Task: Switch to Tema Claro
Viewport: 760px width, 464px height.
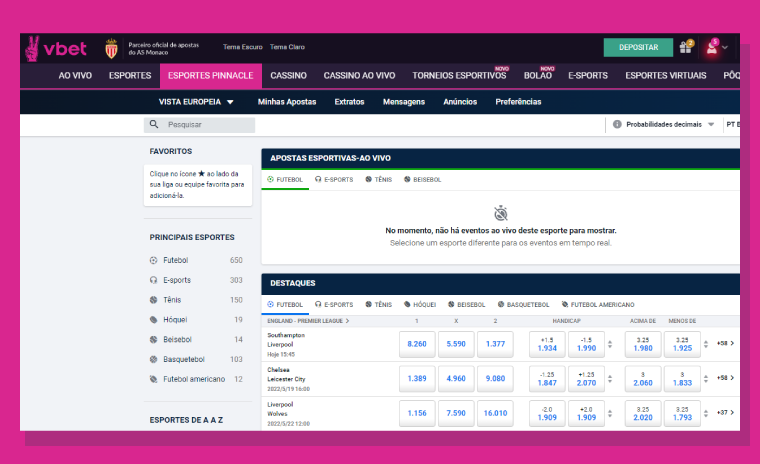Action: coord(287,47)
